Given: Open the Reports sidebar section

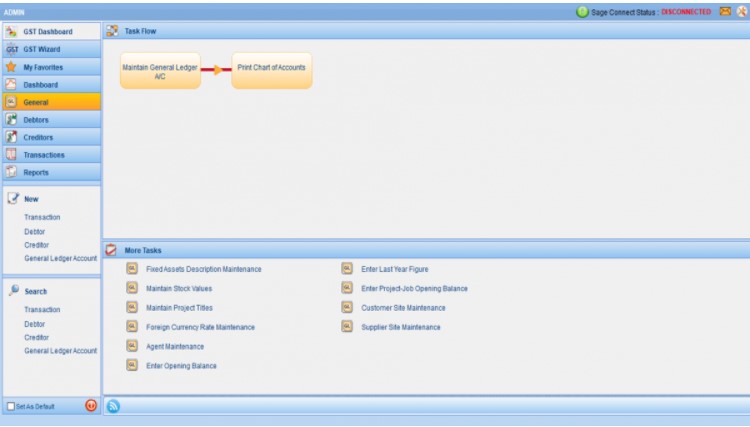Looking at the screenshot, I should [x=51, y=173].
